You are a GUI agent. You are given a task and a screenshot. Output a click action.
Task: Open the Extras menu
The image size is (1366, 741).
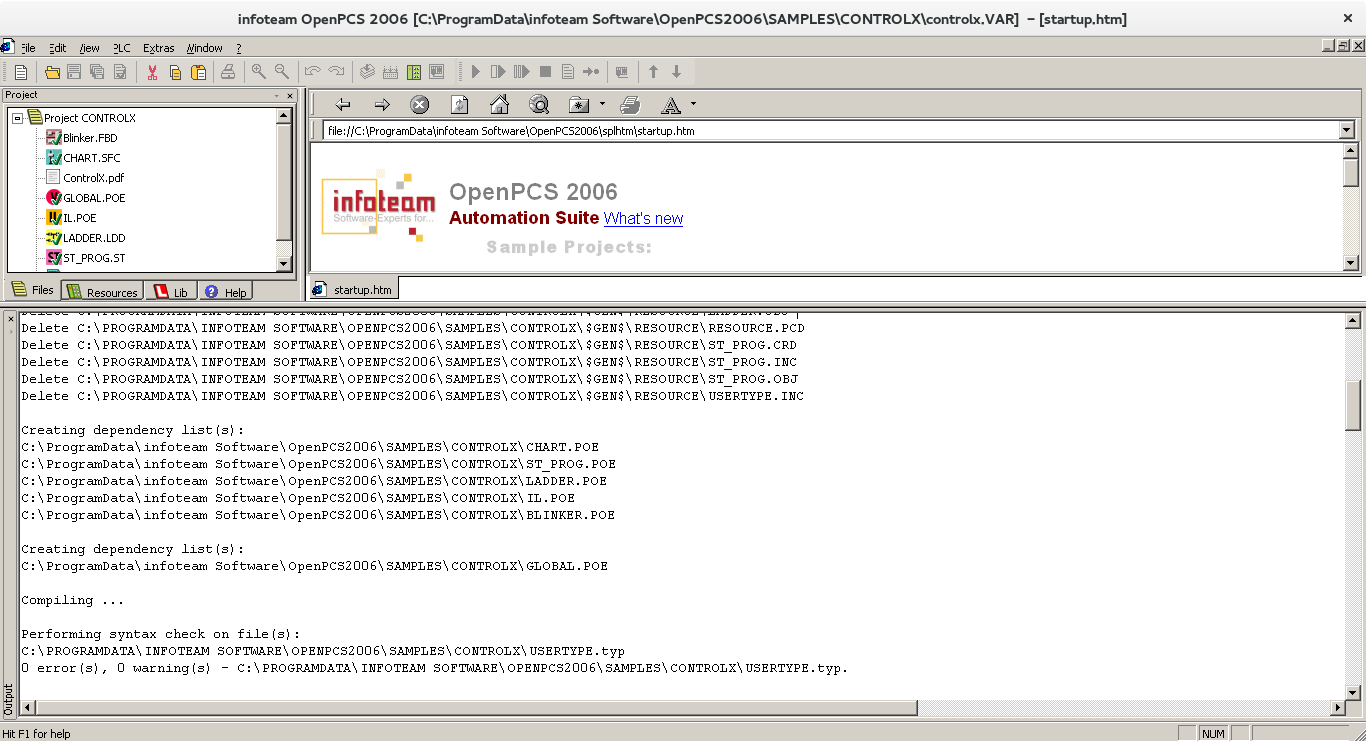coord(158,48)
